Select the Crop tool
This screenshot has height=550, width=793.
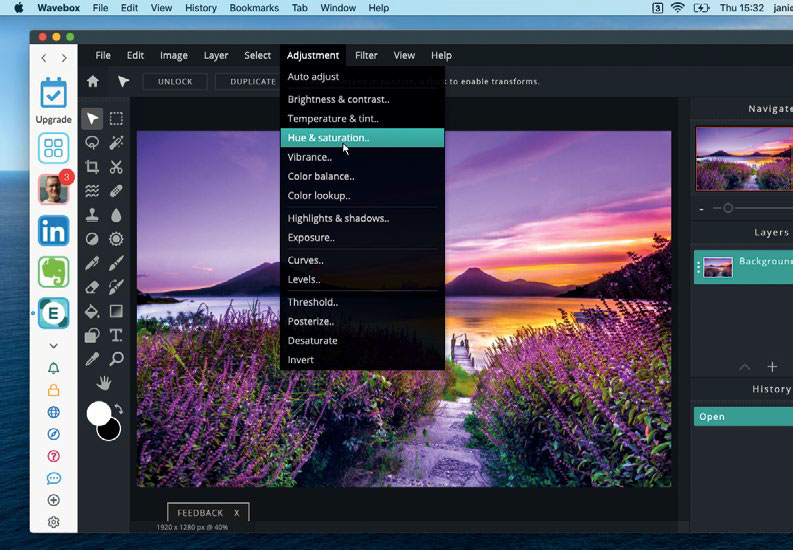pyautogui.click(x=92, y=167)
